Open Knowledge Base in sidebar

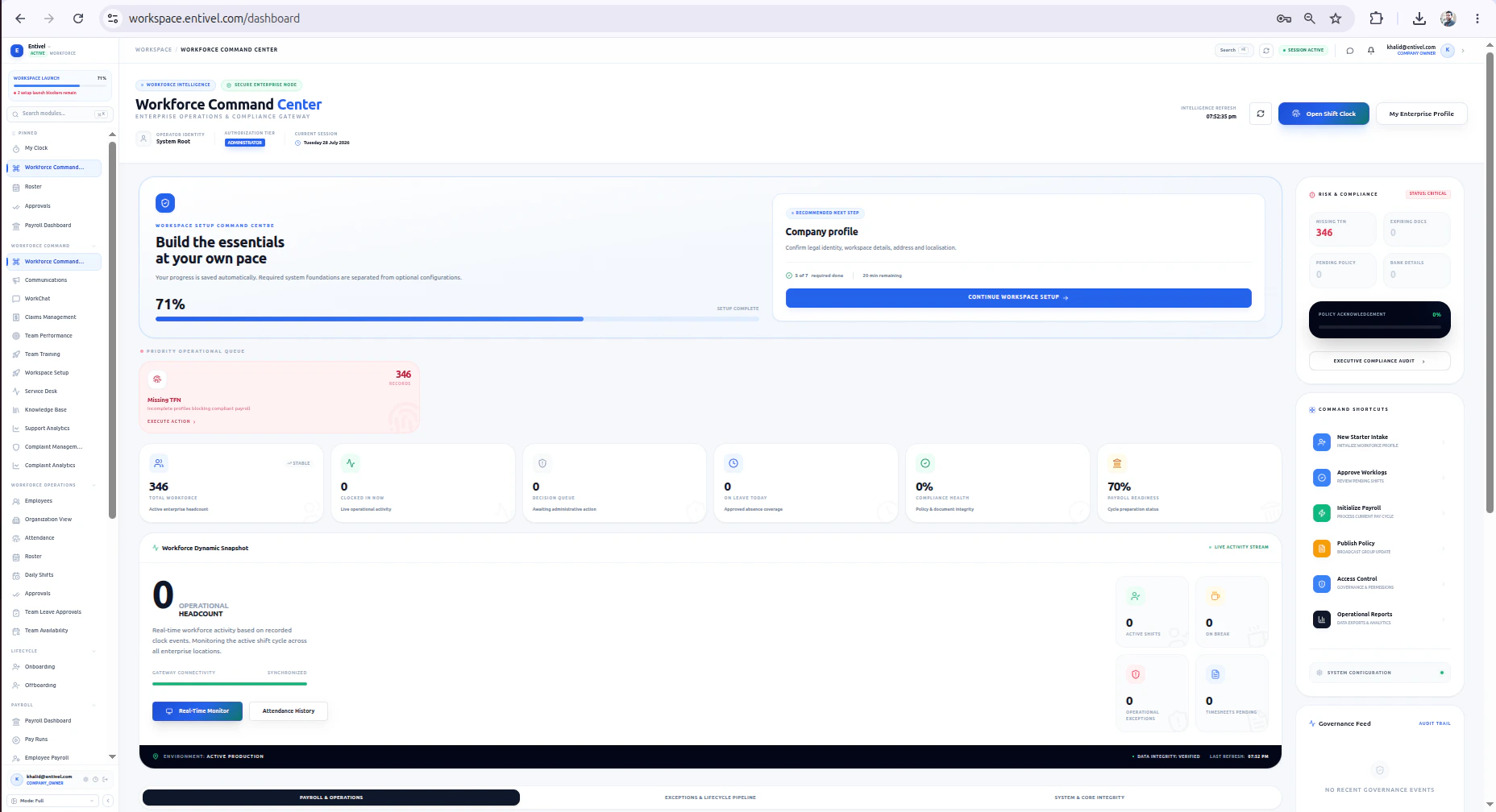click(x=54, y=410)
